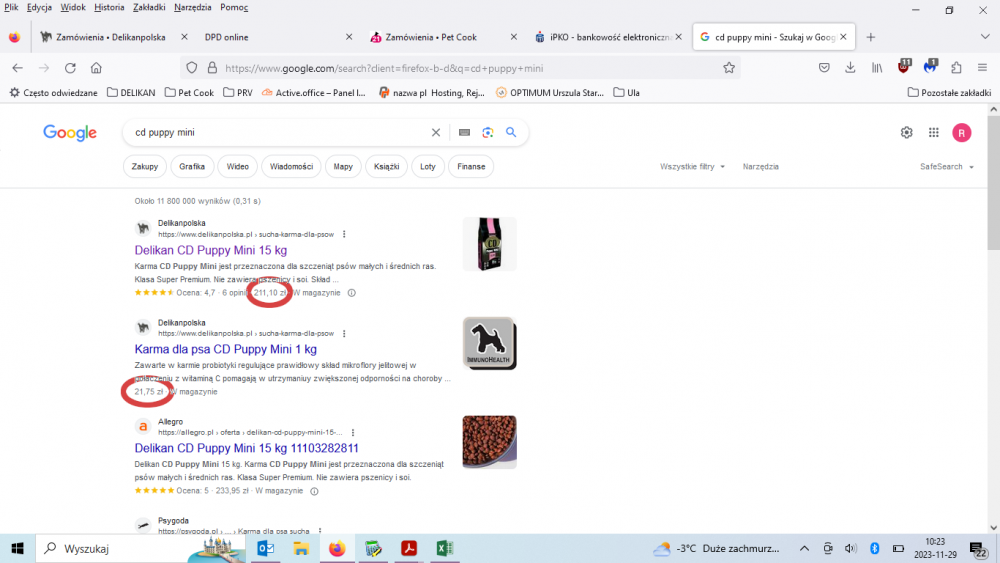Viewport: 1000px width, 563px height.
Task: Open Google on-screen keyboard
Action: tap(464, 133)
